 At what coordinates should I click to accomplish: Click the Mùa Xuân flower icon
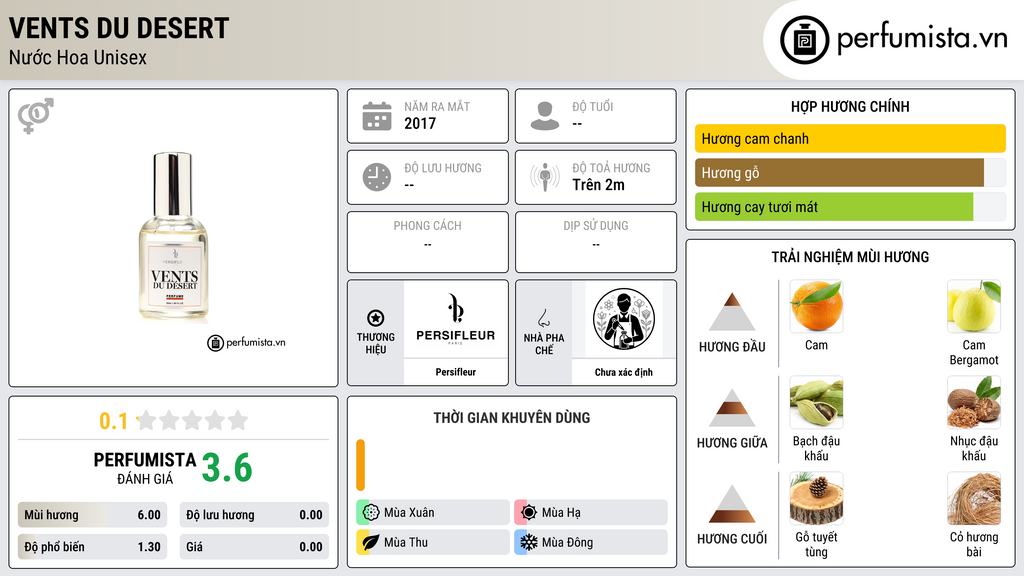pos(371,513)
